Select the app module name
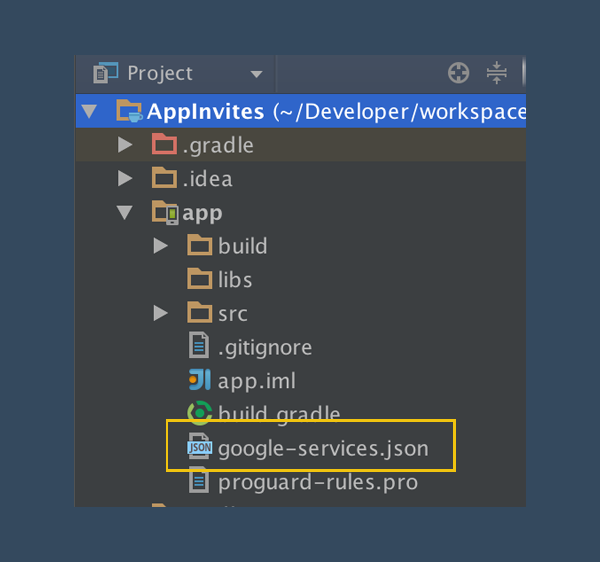The height and width of the screenshot is (562, 600). click(202, 213)
